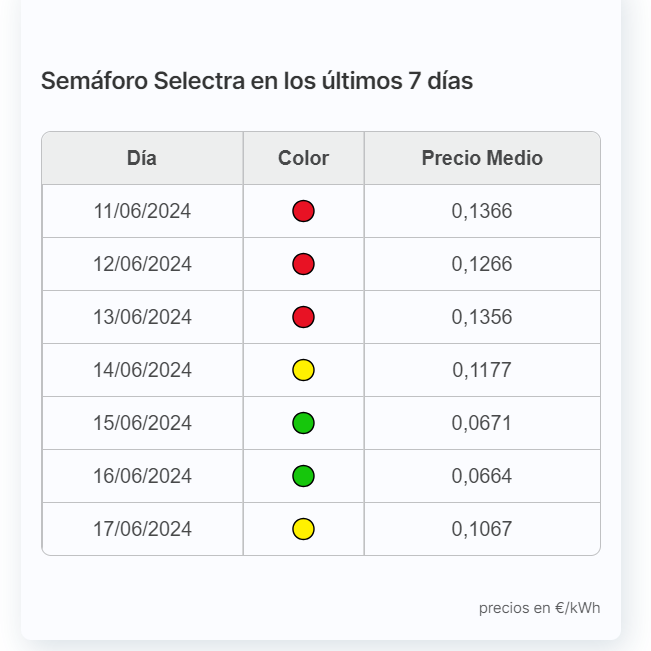Click the date 17/06/2024
This screenshot has width=651, height=651.
tap(142, 529)
